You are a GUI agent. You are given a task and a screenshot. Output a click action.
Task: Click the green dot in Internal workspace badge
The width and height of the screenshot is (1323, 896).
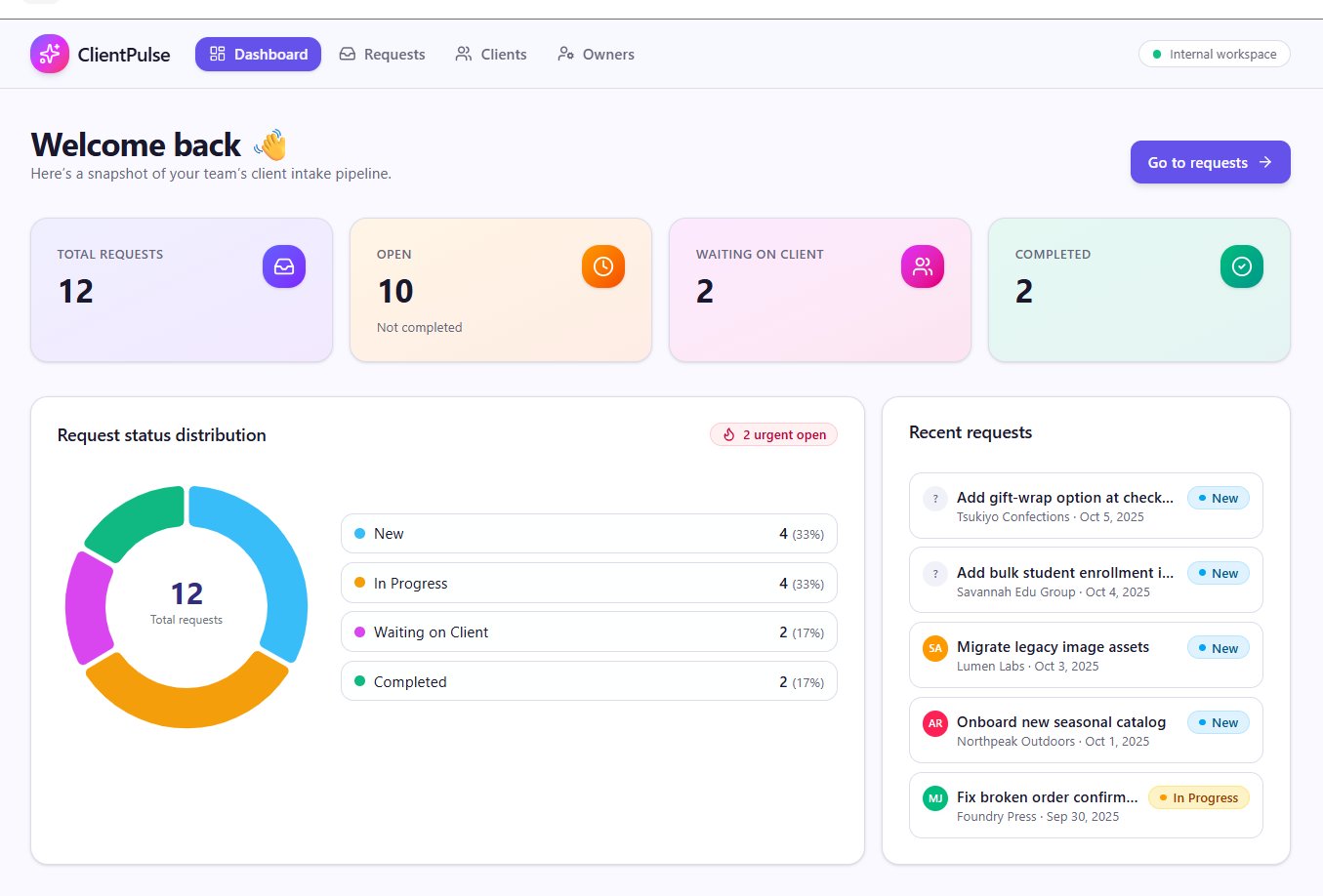click(x=1157, y=55)
